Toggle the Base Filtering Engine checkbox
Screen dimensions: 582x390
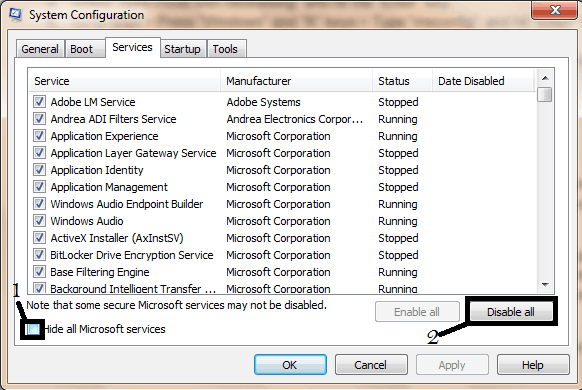(39, 272)
